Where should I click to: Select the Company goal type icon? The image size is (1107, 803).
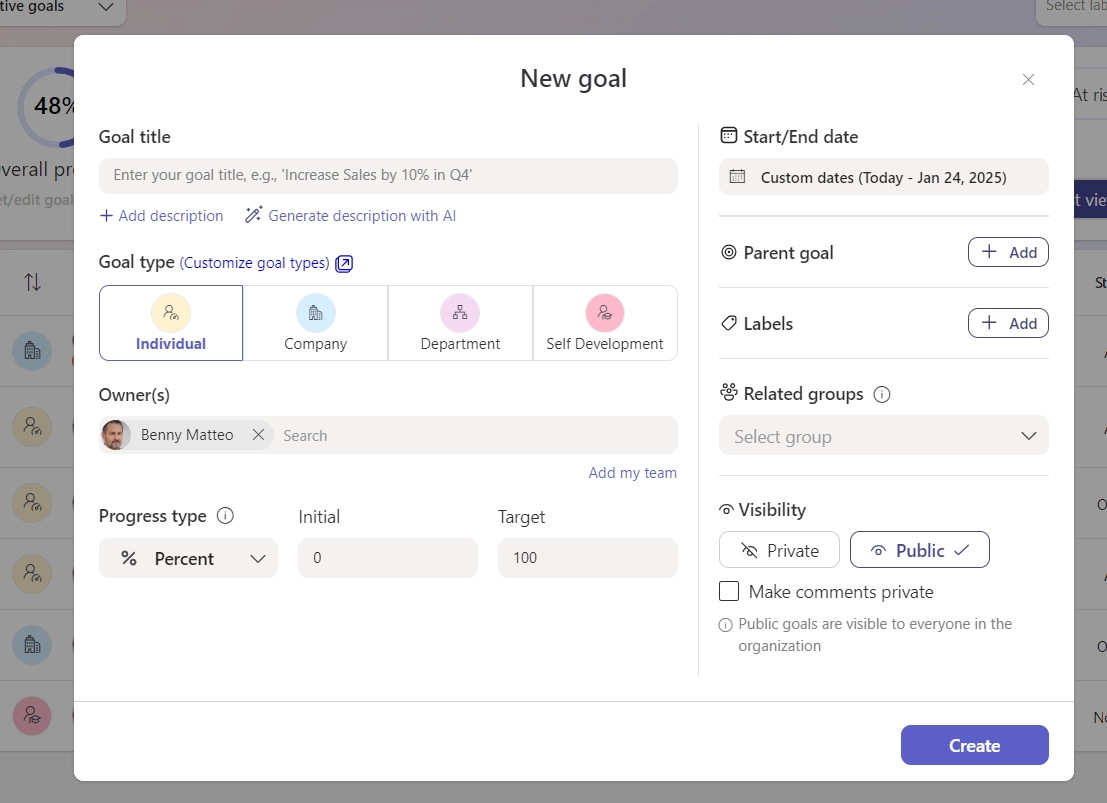(x=315, y=311)
